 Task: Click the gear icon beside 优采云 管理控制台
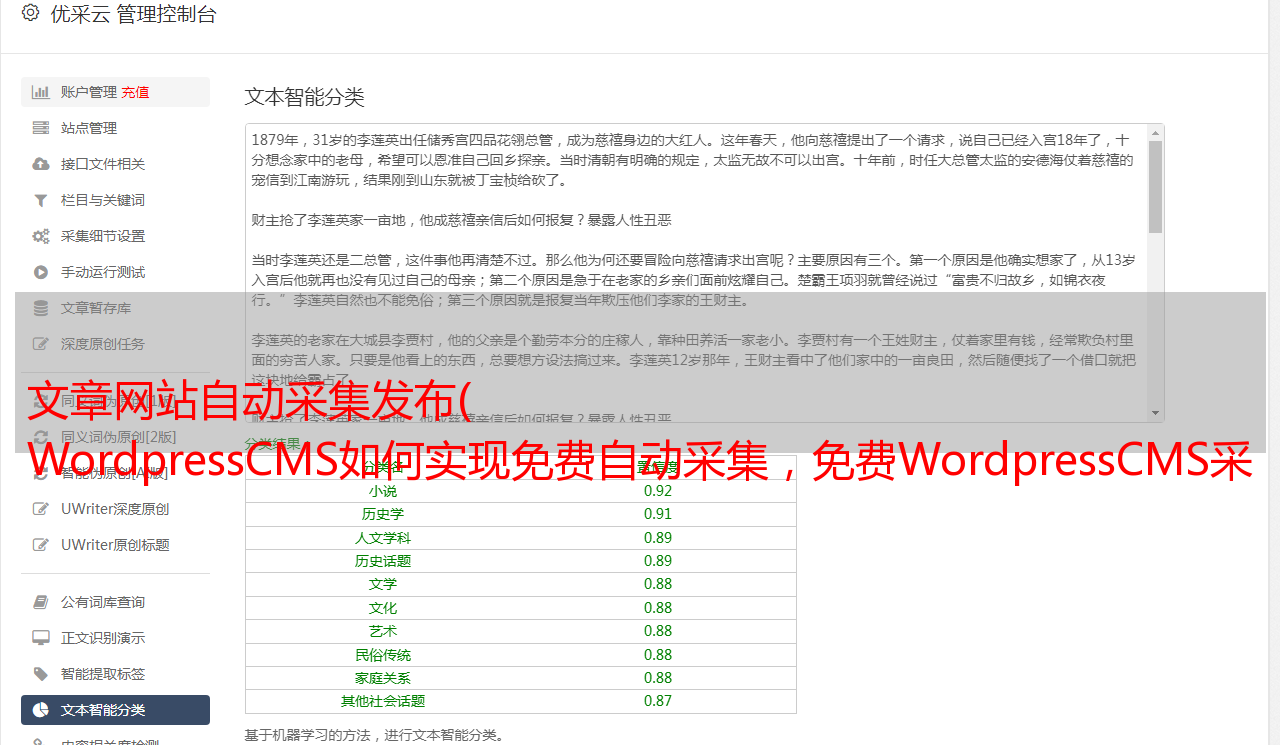click(30, 13)
